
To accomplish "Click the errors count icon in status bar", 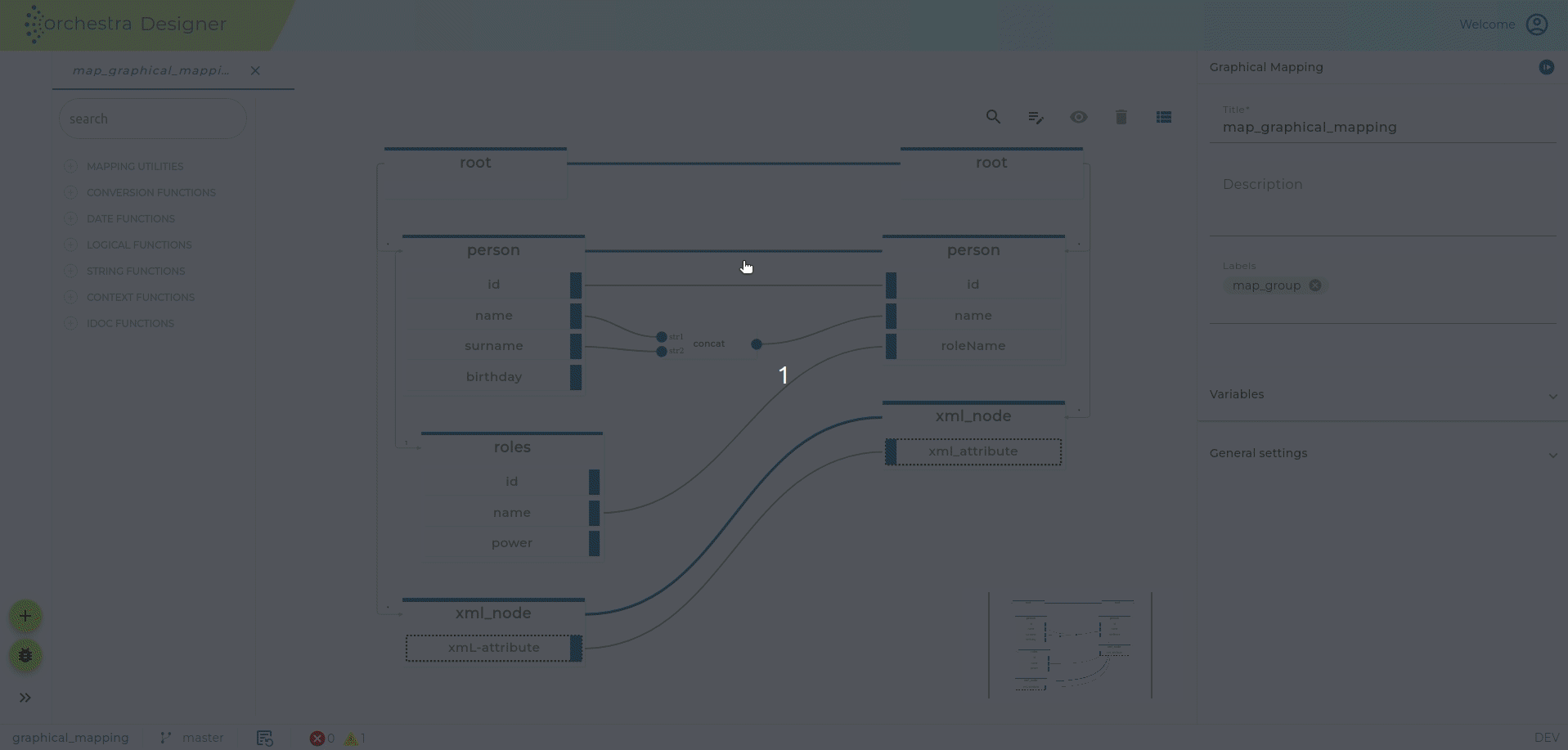I will point(317,739).
